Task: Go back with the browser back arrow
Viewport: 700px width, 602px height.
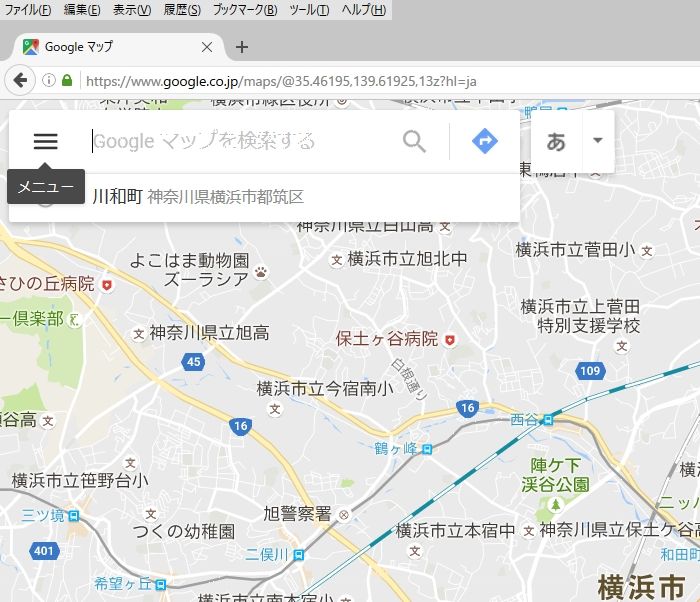Action: [20, 80]
